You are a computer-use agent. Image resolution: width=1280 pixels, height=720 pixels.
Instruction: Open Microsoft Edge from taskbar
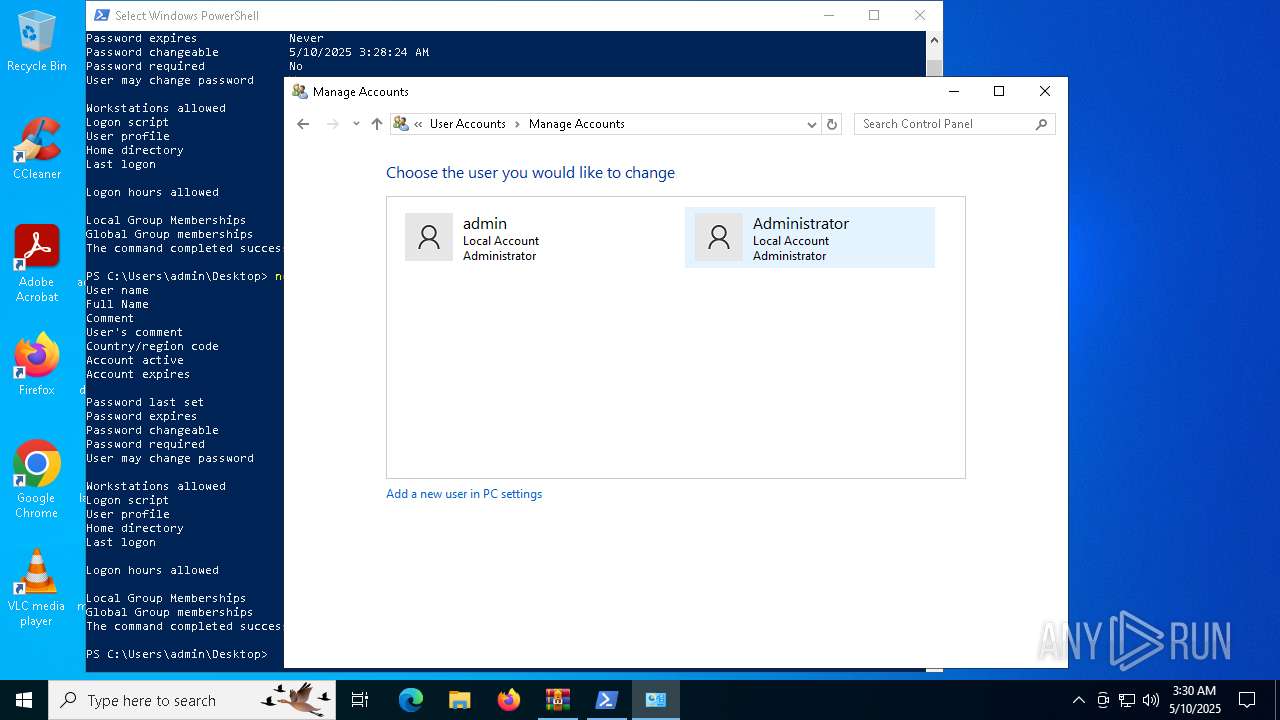(x=411, y=700)
